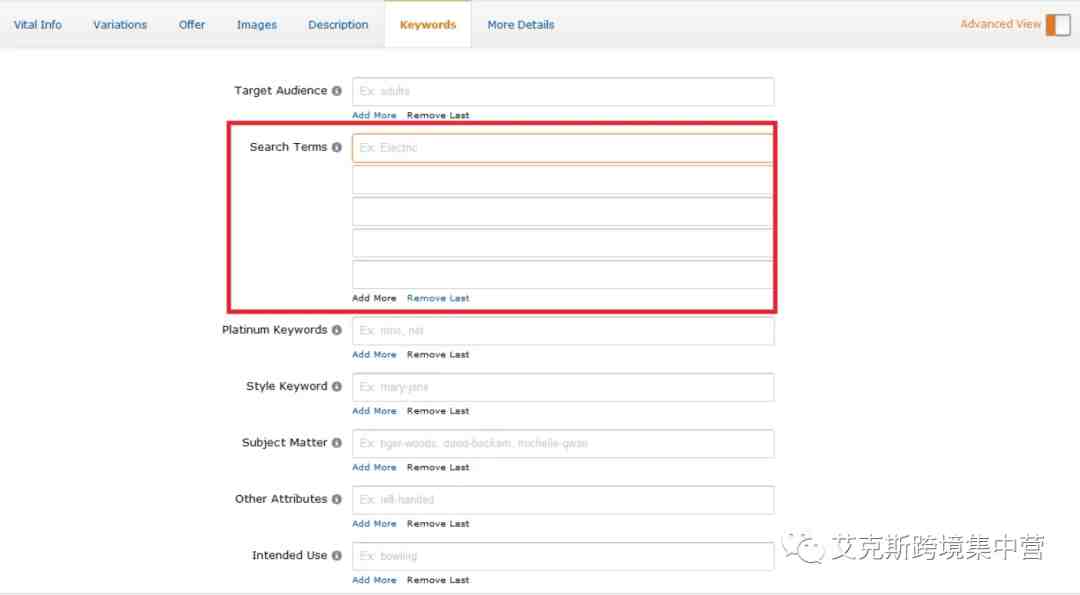
Task: Open the Vital Info tab
Action: pyautogui.click(x=37, y=25)
